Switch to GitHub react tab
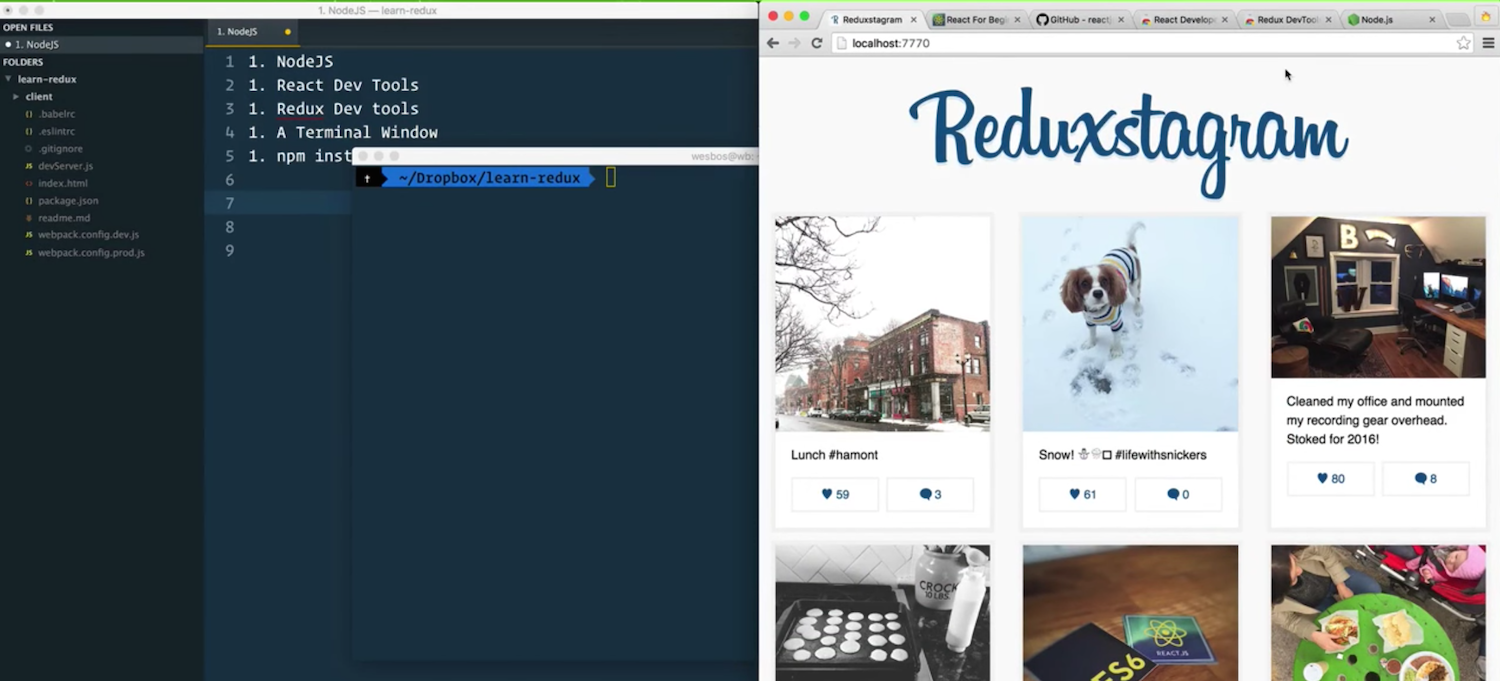The image size is (1500, 681). (1078, 19)
